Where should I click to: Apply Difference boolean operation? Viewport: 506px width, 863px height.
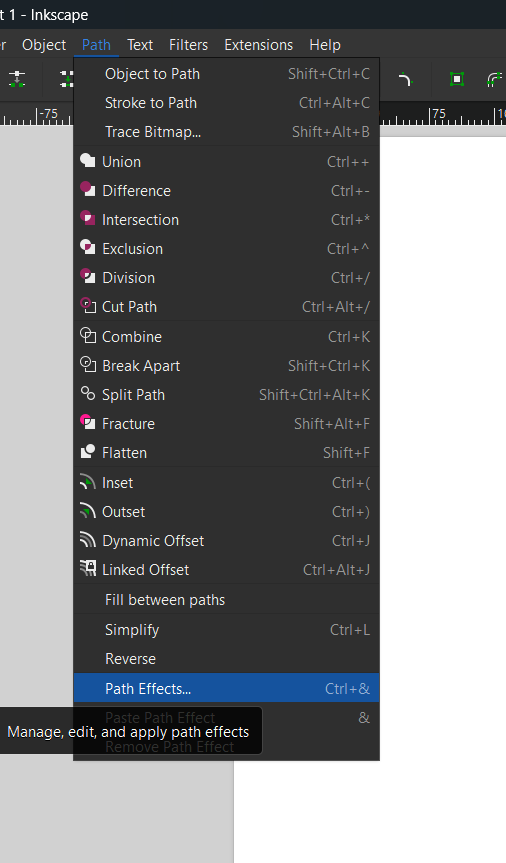coord(226,191)
